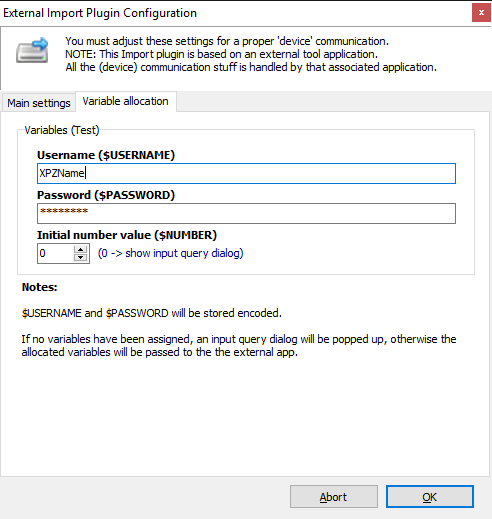
Task: Decrease the initial number with down arrow
Action: click(80, 258)
